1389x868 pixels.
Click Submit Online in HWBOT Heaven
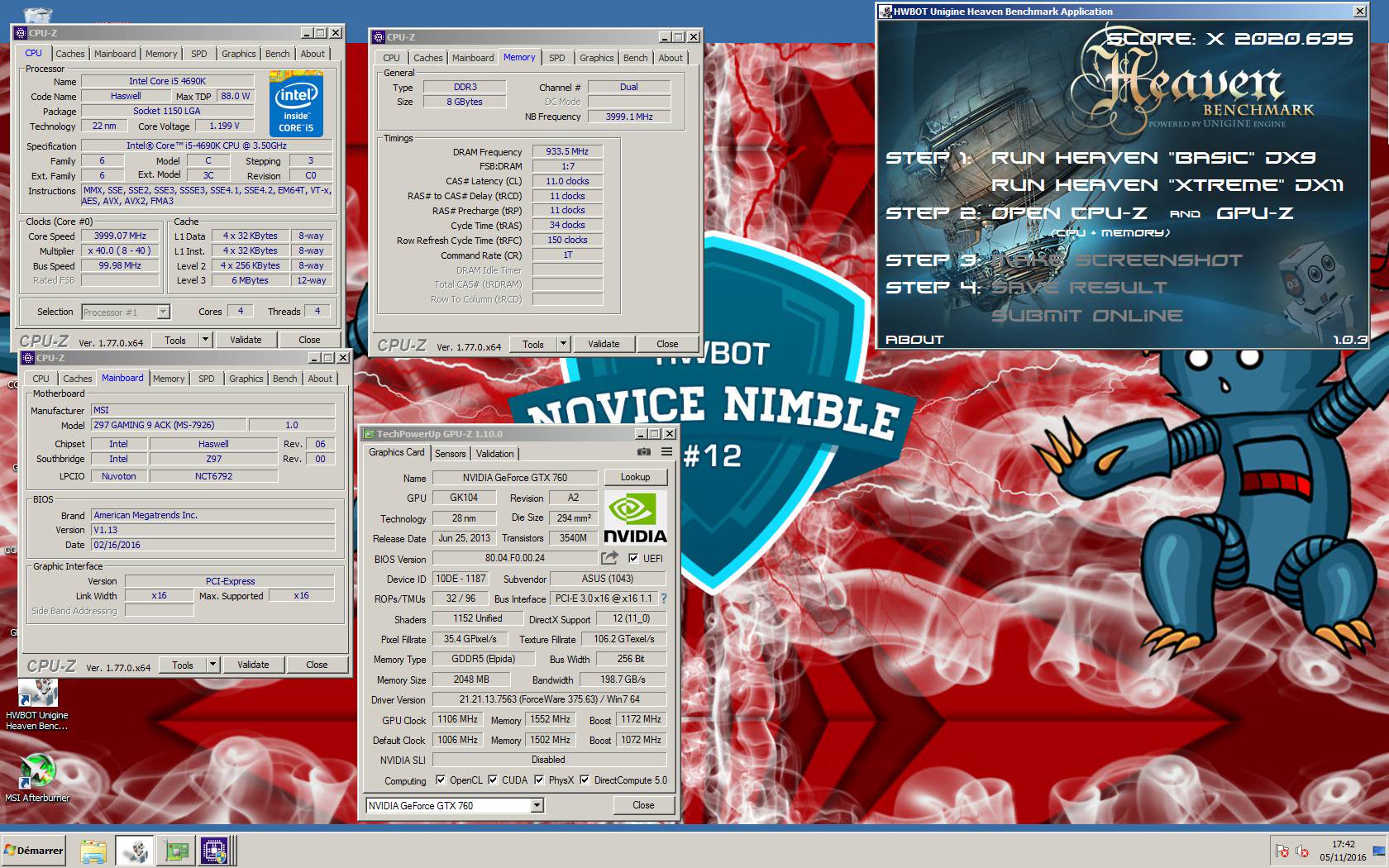pos(1087,316)
